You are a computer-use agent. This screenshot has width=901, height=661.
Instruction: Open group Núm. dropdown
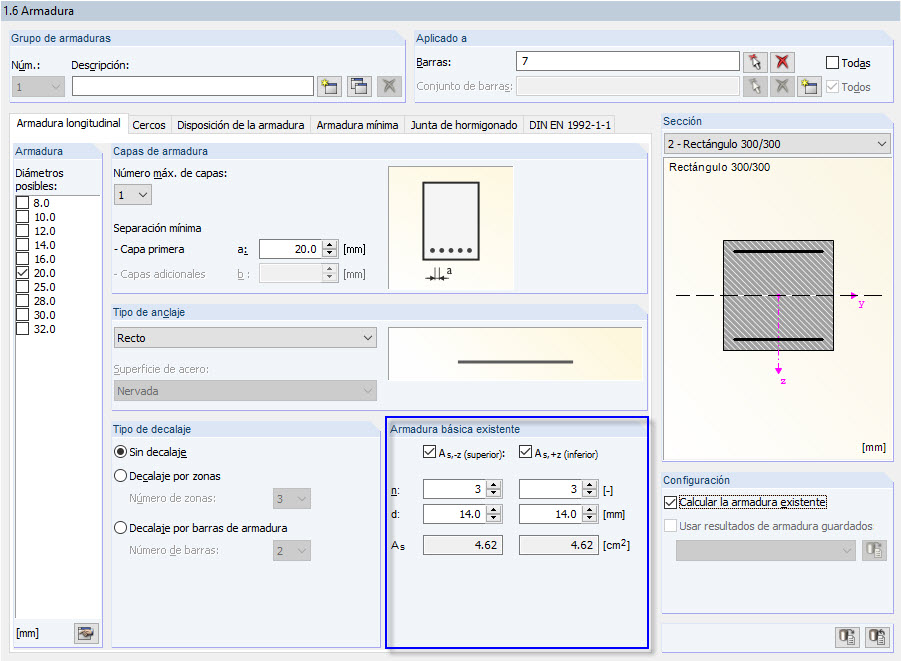pos(38,87)
